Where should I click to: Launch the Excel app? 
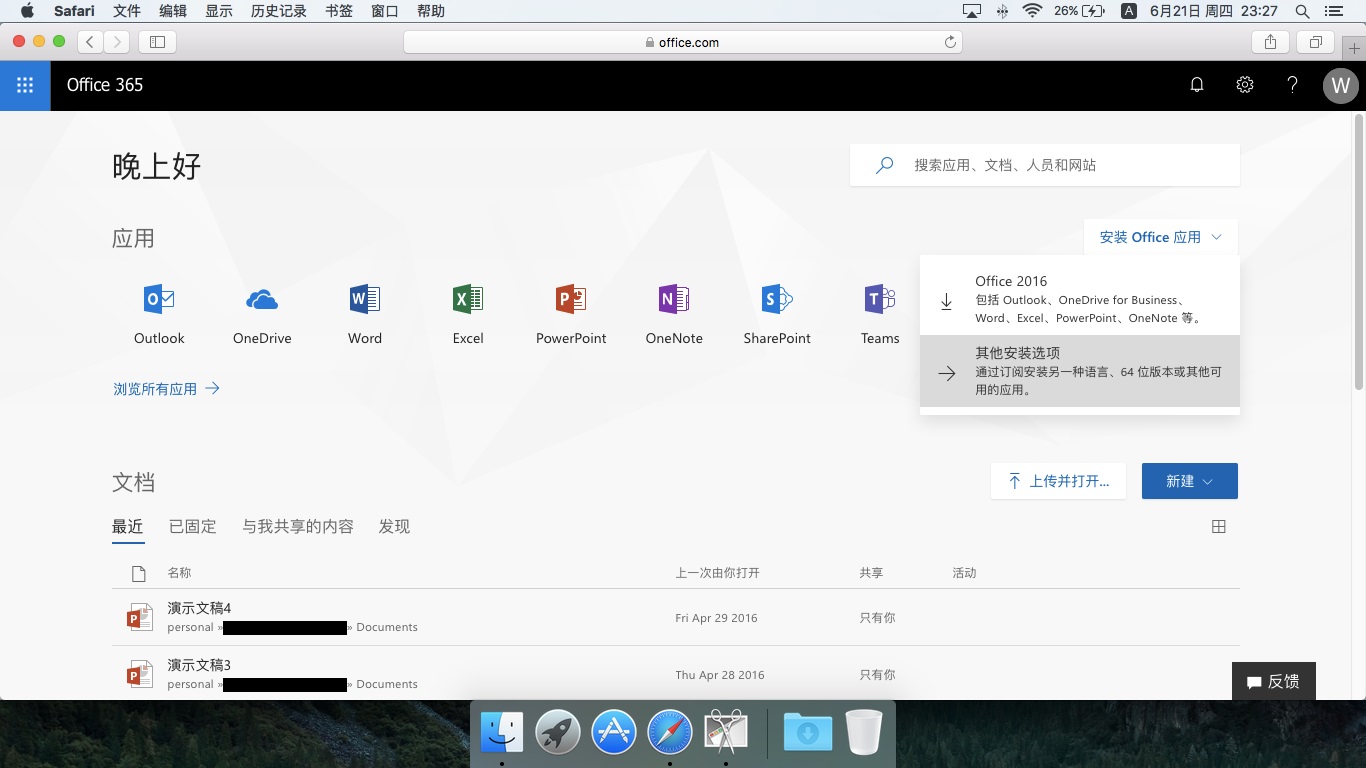[x=468, y=313]
